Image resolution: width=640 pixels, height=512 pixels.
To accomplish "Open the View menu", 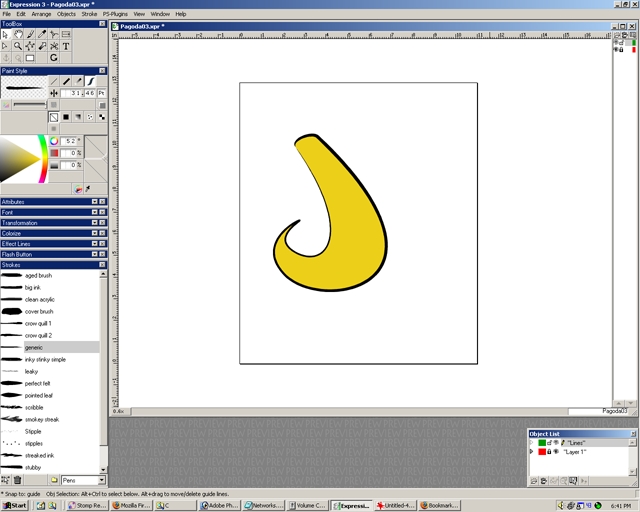I will [139, 14].
